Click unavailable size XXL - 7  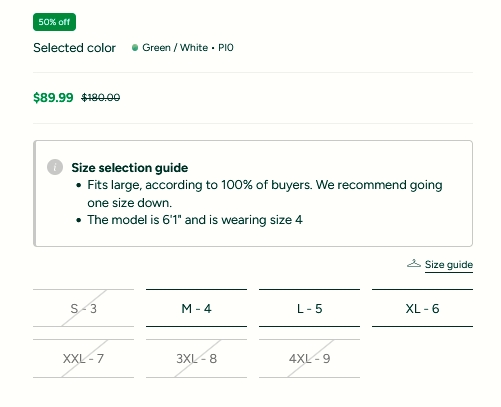83,359
